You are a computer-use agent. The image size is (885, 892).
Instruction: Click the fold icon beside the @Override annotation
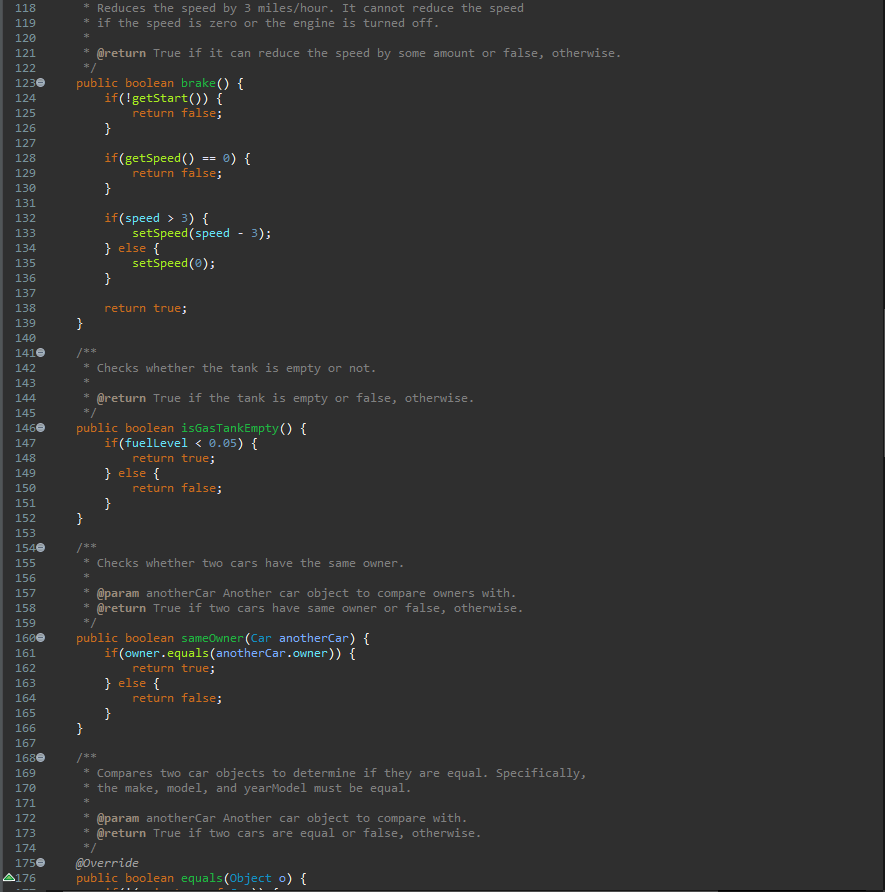(x=41, y=862)
